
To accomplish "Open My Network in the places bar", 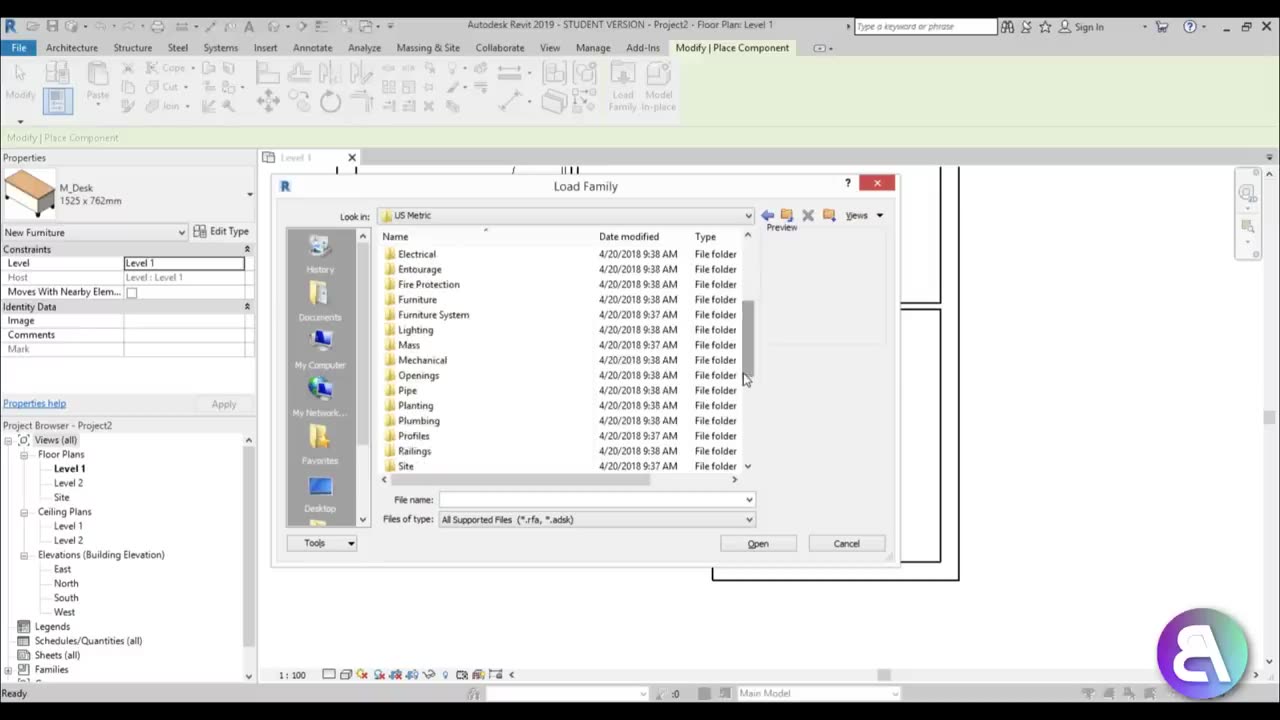I will pyautogui.click(x=320, y=397).
